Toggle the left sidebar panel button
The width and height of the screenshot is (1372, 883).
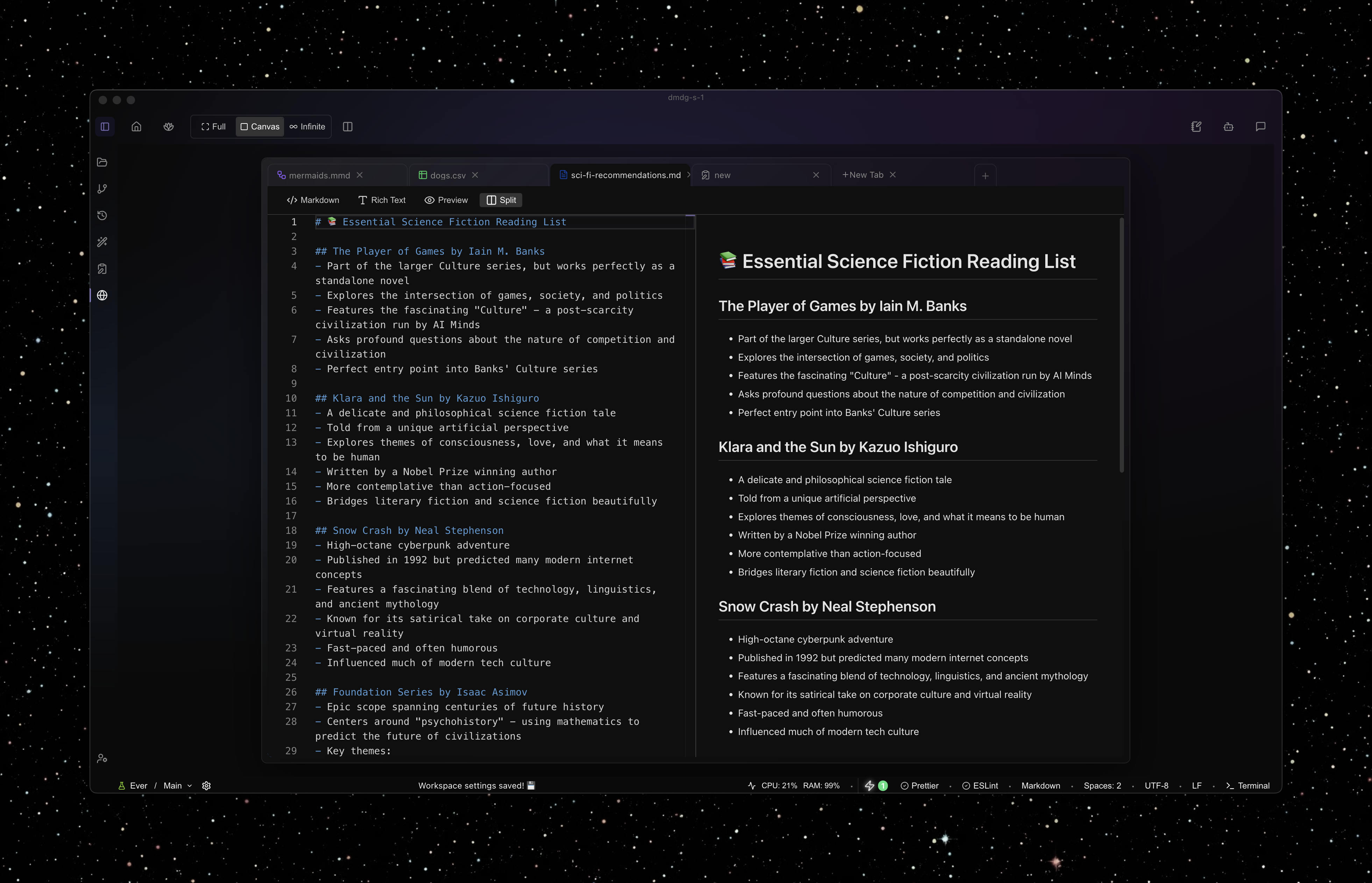(x=105, y=127)
